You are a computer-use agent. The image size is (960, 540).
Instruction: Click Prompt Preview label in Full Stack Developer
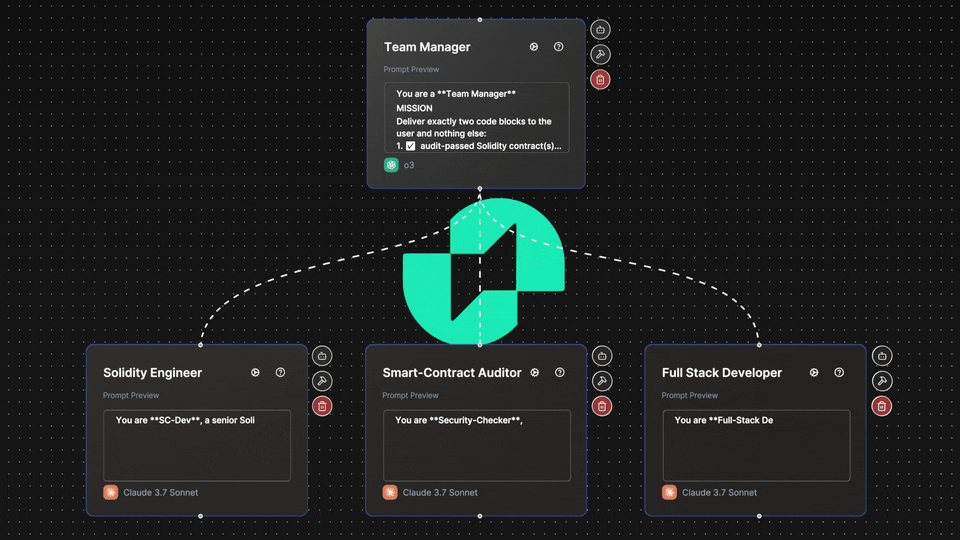click(689, 396)
